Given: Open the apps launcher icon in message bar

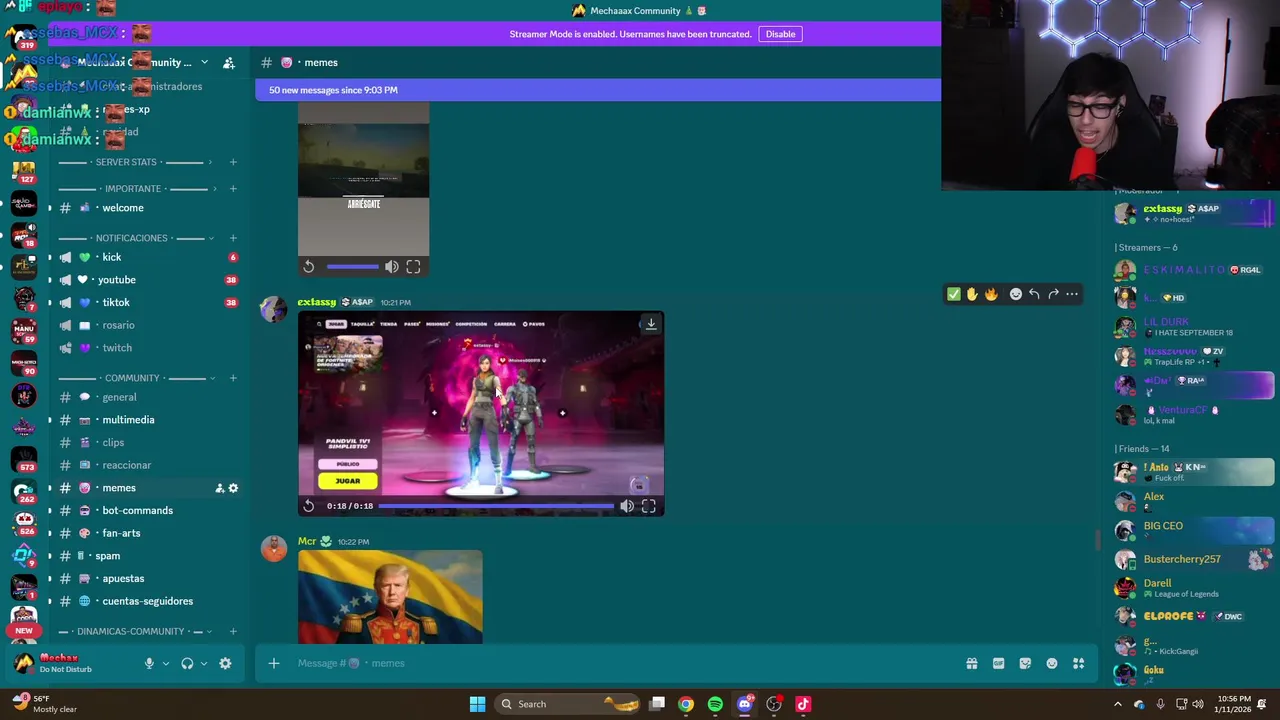Looking at the screenshot, I should pos(1079,663).
